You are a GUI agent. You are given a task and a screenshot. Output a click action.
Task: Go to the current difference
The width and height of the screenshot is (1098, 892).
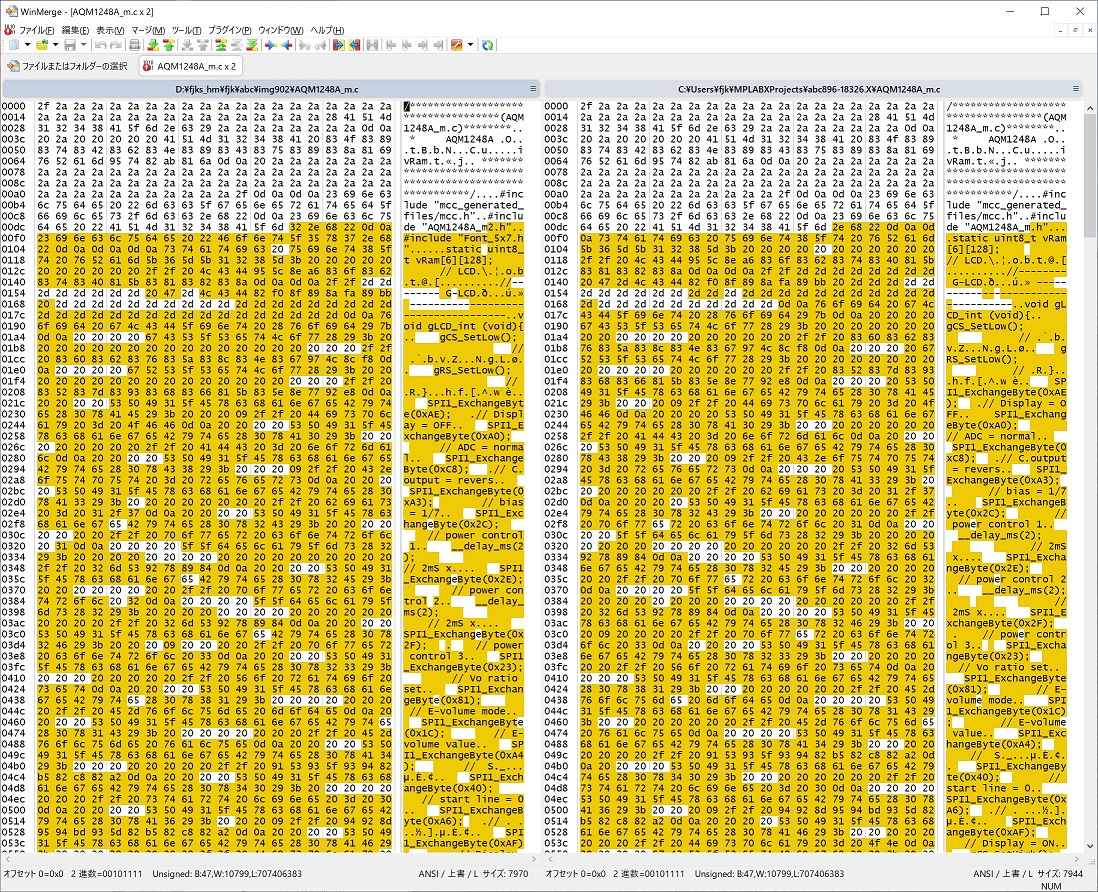[236, 45]
